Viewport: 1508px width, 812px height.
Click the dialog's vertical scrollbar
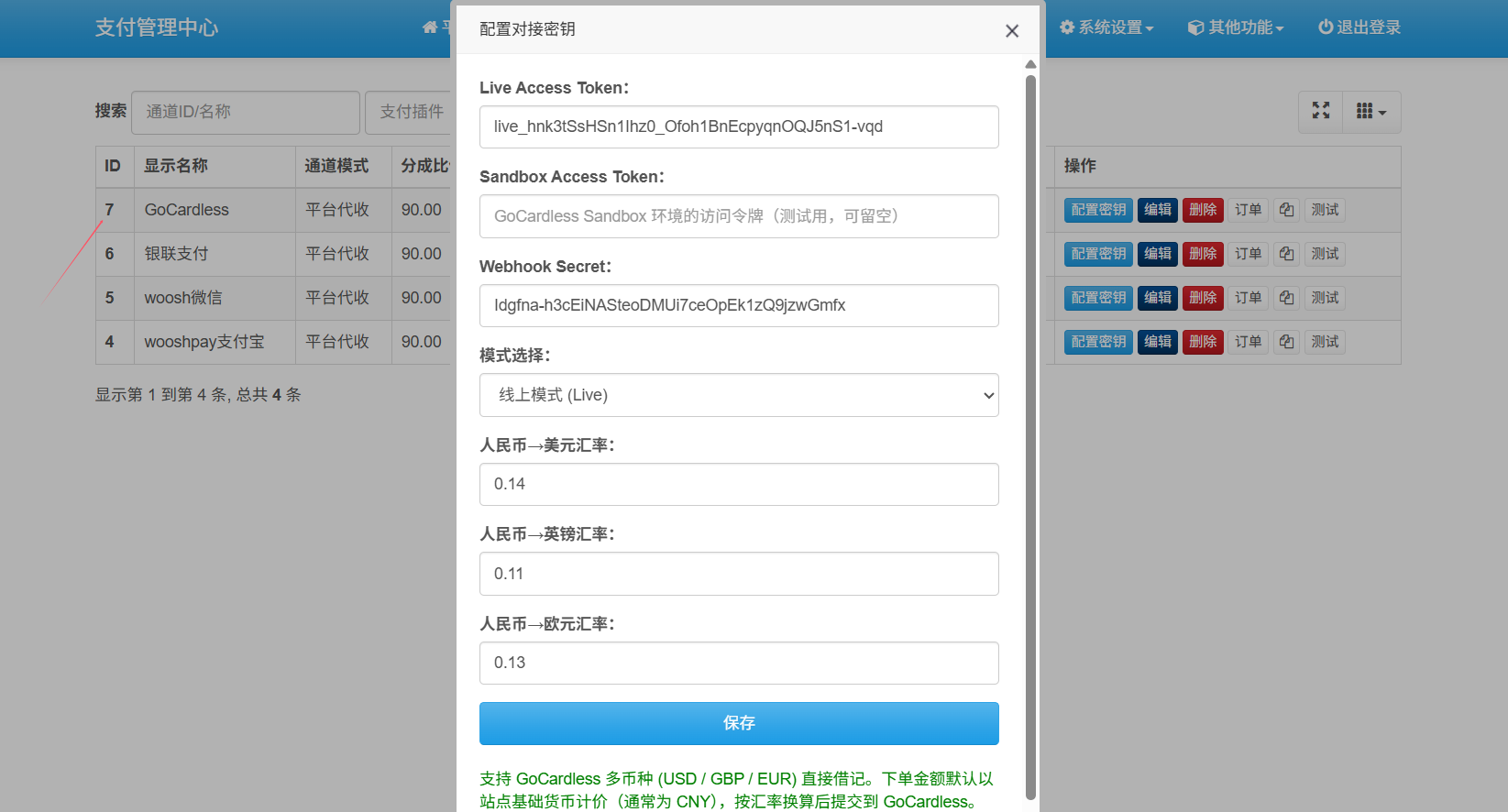[1030, 431]
